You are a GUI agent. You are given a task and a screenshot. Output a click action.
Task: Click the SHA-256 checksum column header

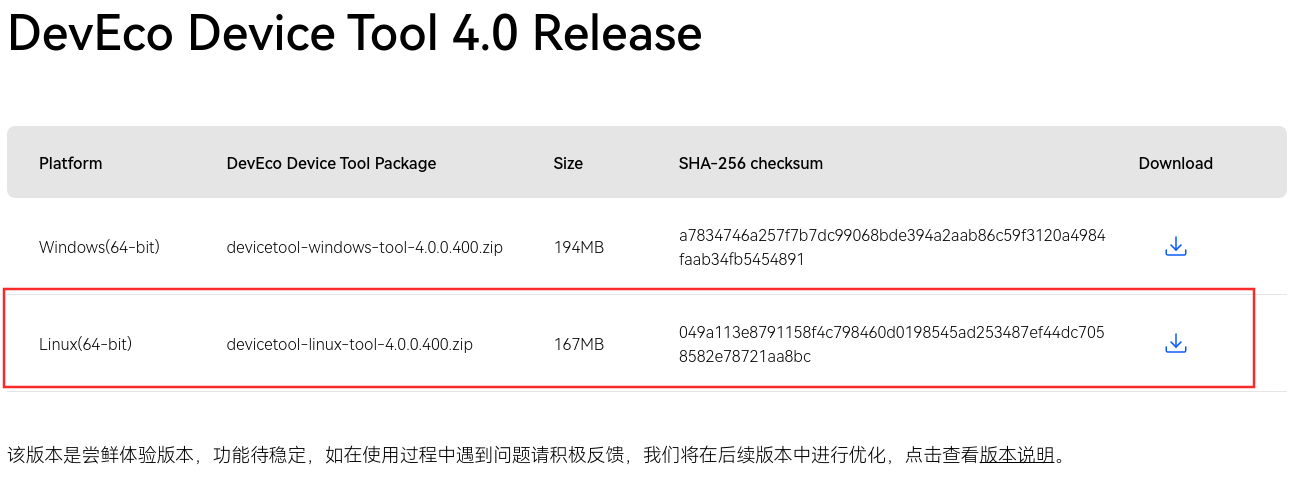click(750, 163)
